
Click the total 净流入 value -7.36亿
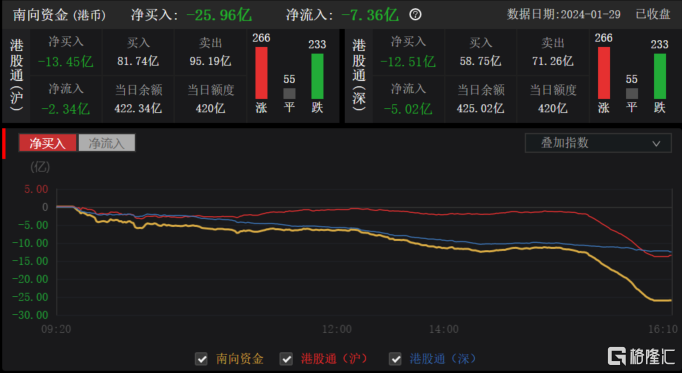click(369, 15)
